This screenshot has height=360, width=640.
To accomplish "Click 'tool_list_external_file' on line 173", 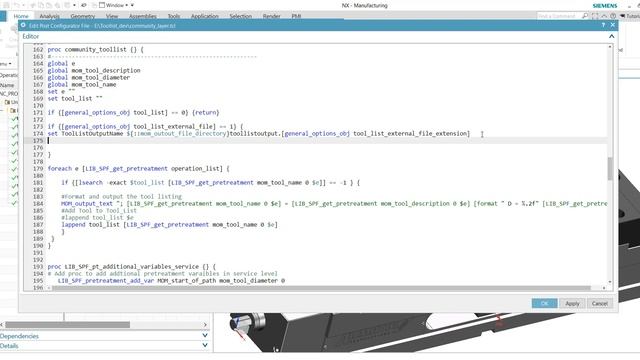I will pos(174,127).
